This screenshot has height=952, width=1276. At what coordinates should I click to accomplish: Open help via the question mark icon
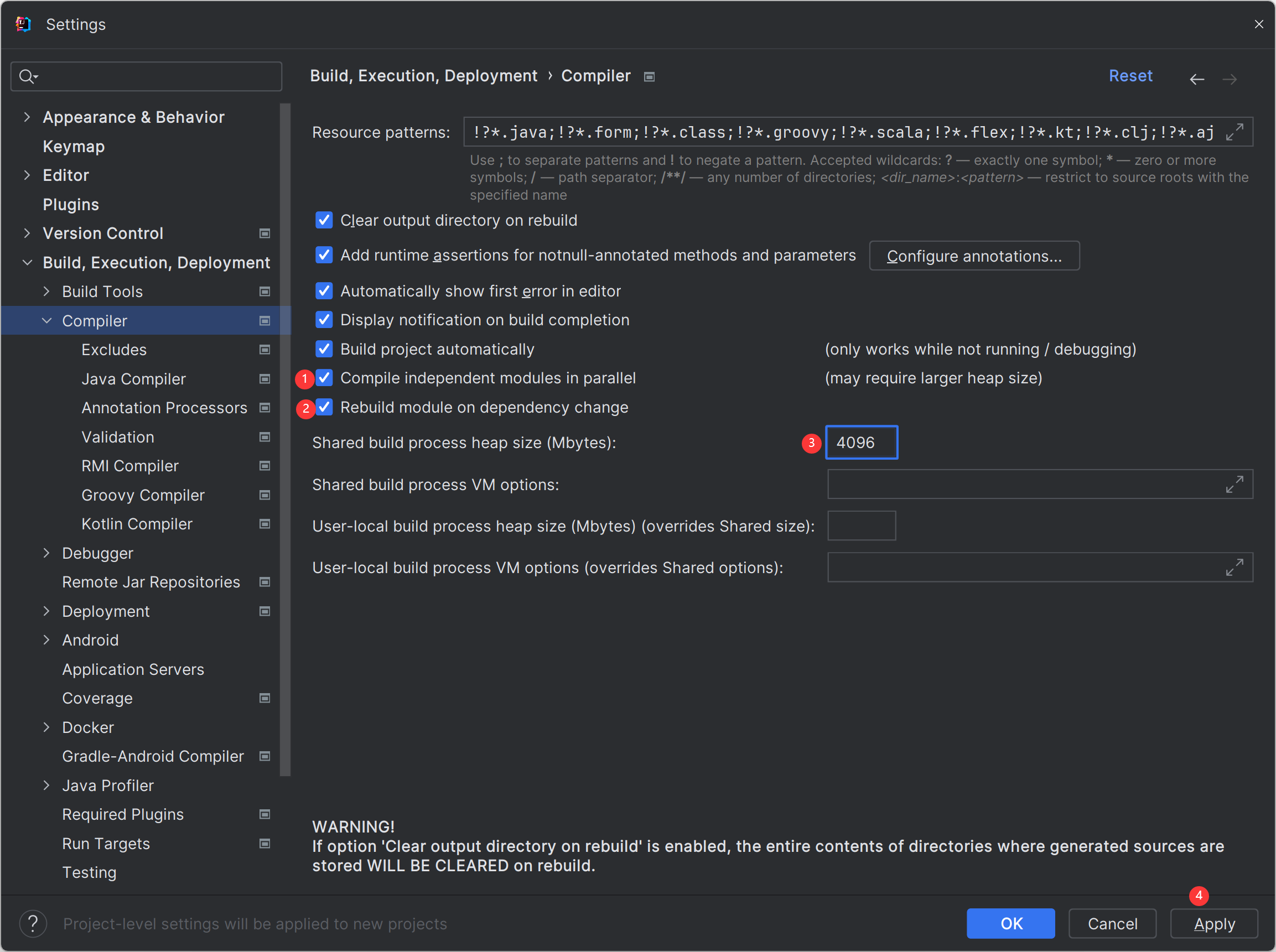tap(33, 923)
